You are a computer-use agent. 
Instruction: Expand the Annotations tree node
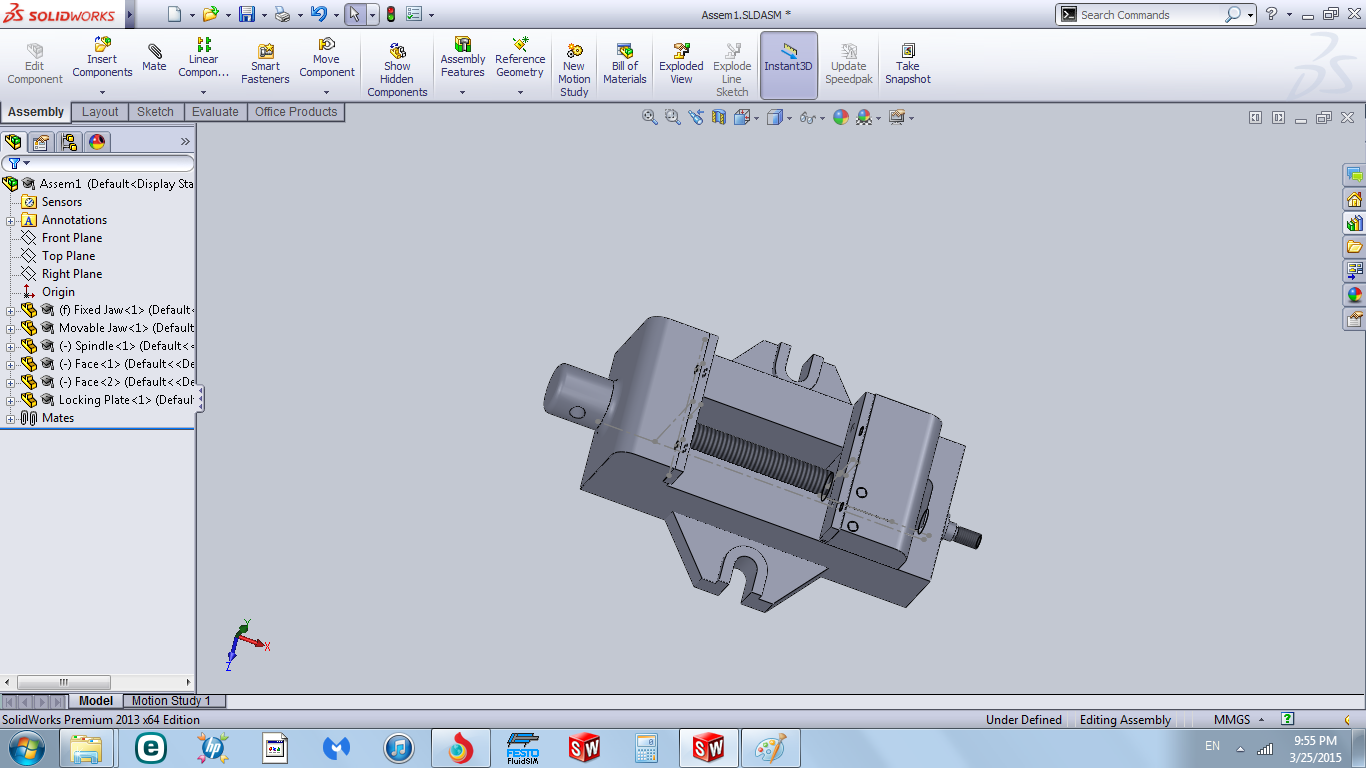click(x=10, y=220)
